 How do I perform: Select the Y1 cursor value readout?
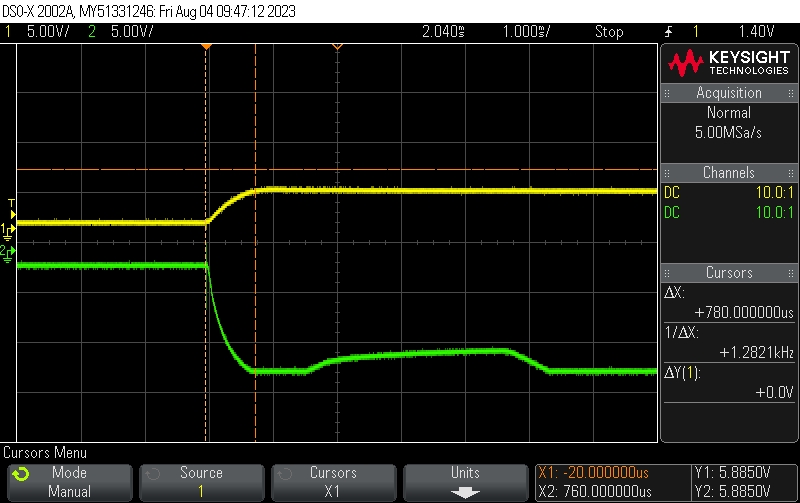[731, 473]
